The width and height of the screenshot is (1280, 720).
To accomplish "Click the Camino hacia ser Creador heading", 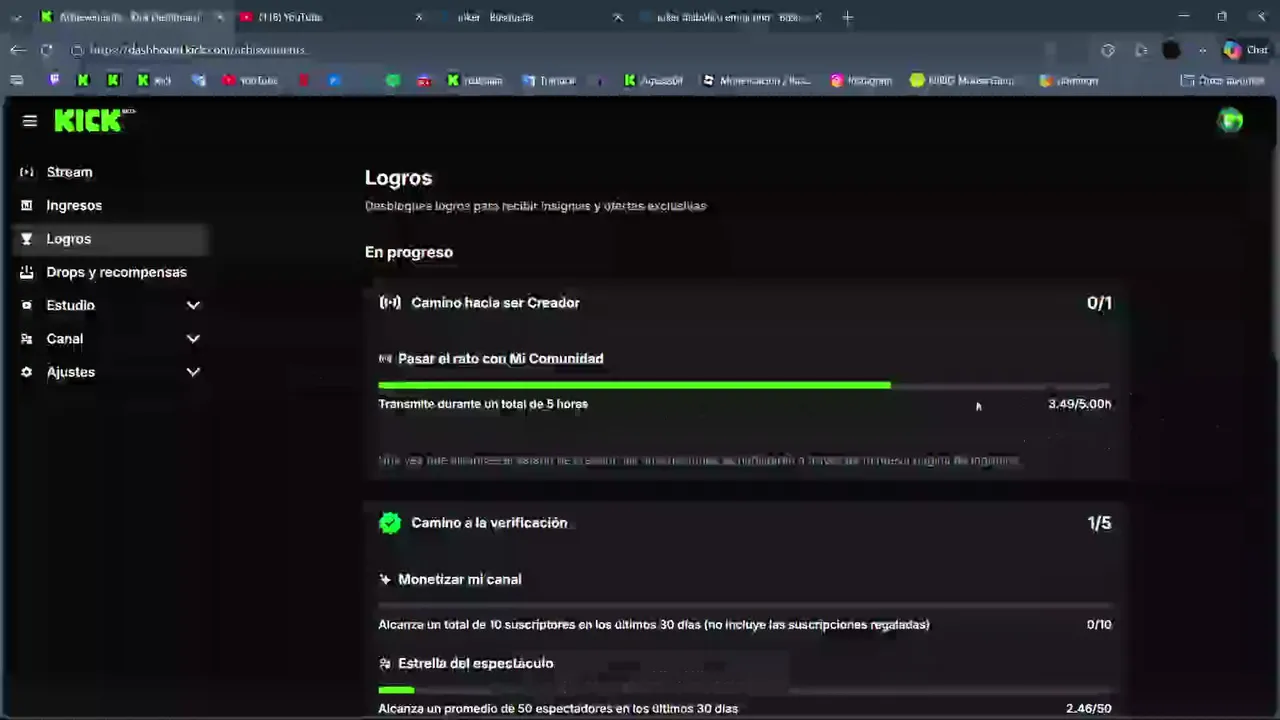I will [495, 302].
